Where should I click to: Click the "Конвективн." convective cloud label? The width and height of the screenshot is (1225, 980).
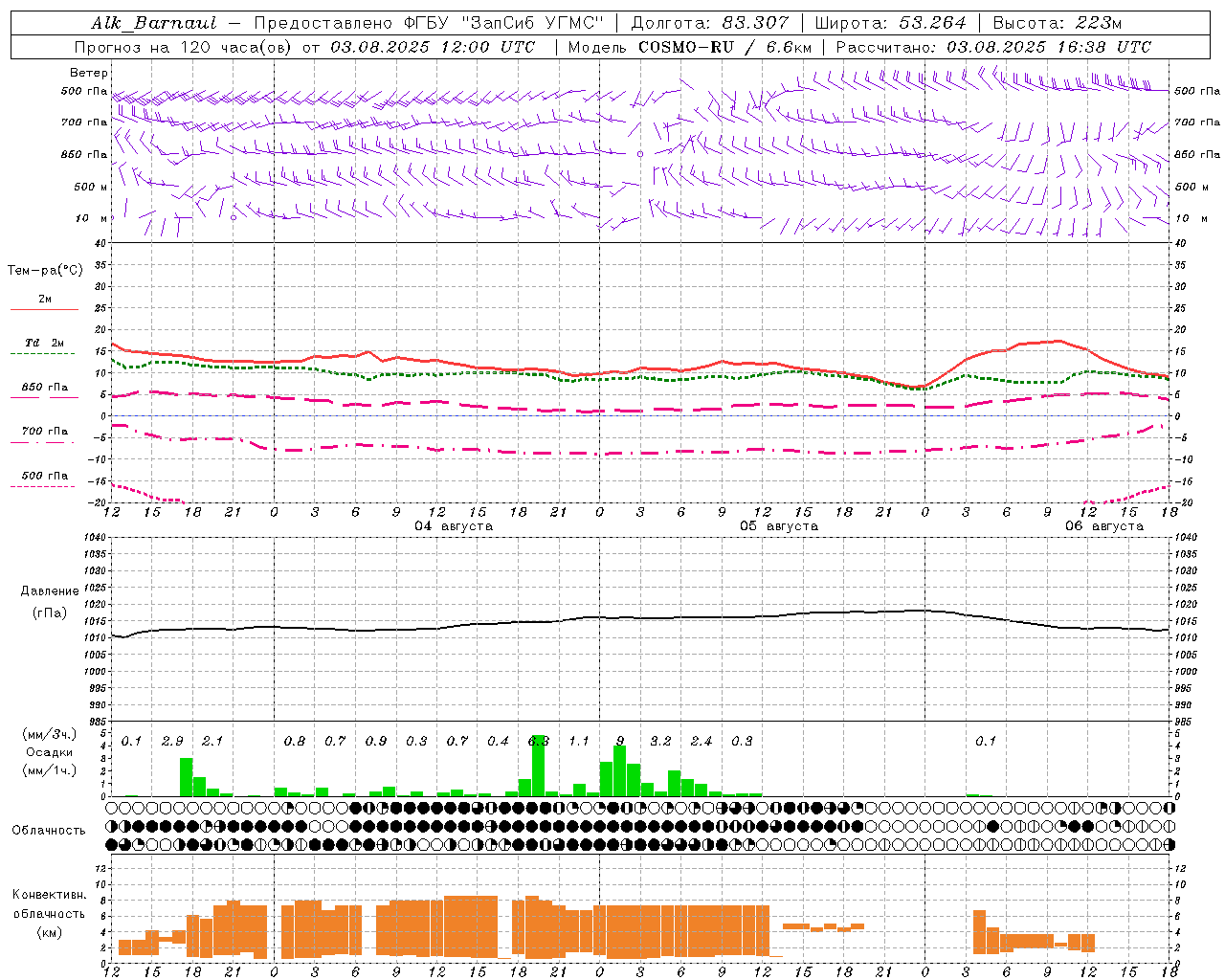(x=50, y=895)
